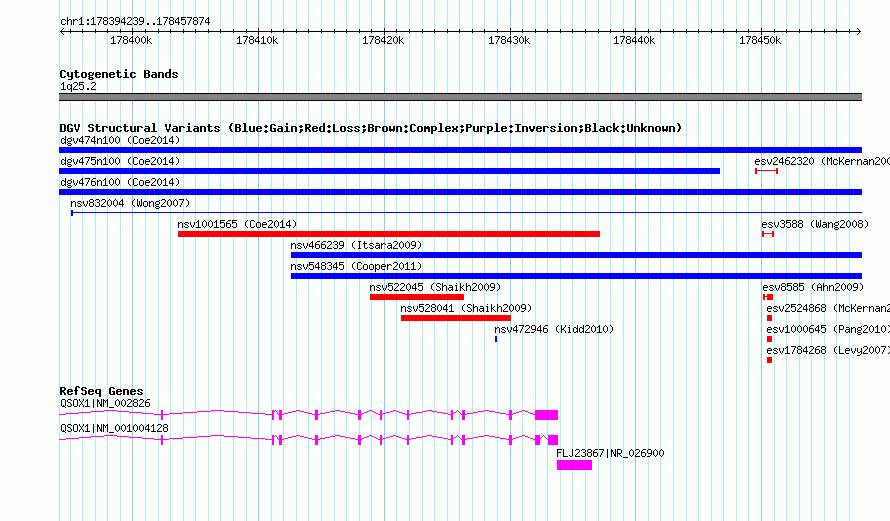
Task: Click the Cytogenetic Bands track title
Action: click(x=119, y=74)
